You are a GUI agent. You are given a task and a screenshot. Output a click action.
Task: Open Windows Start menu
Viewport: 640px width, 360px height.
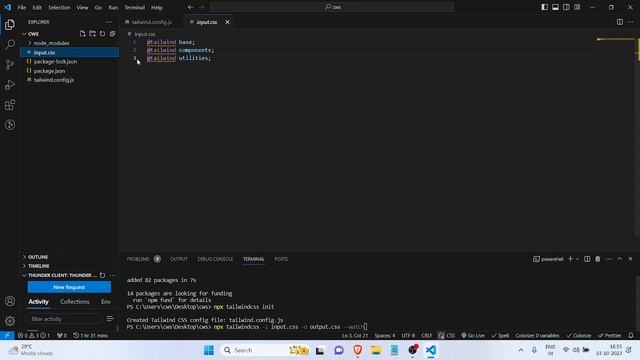click(x=209, y=350)
